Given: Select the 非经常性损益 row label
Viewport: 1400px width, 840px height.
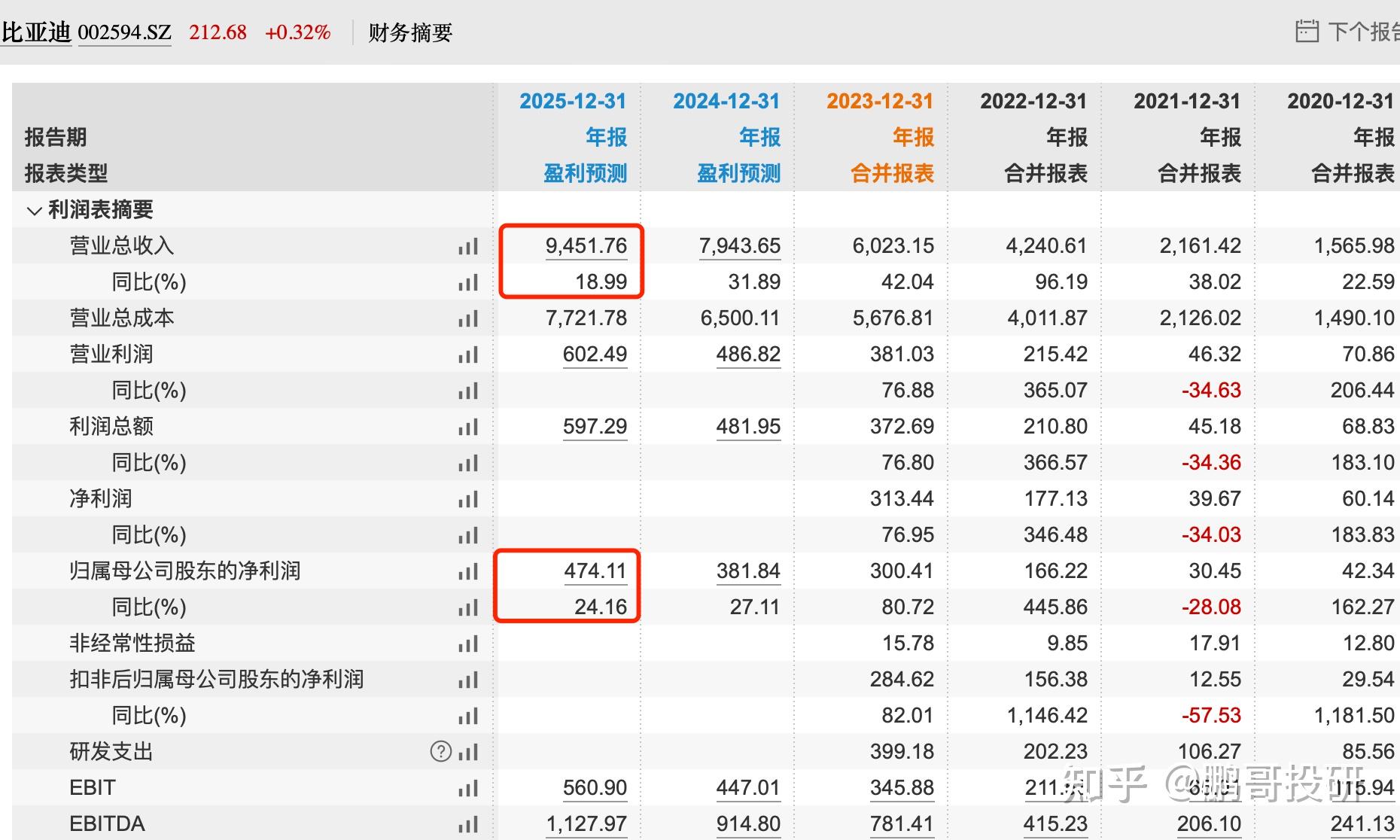Looking at the screenshot, I should (x=132, y=644).
